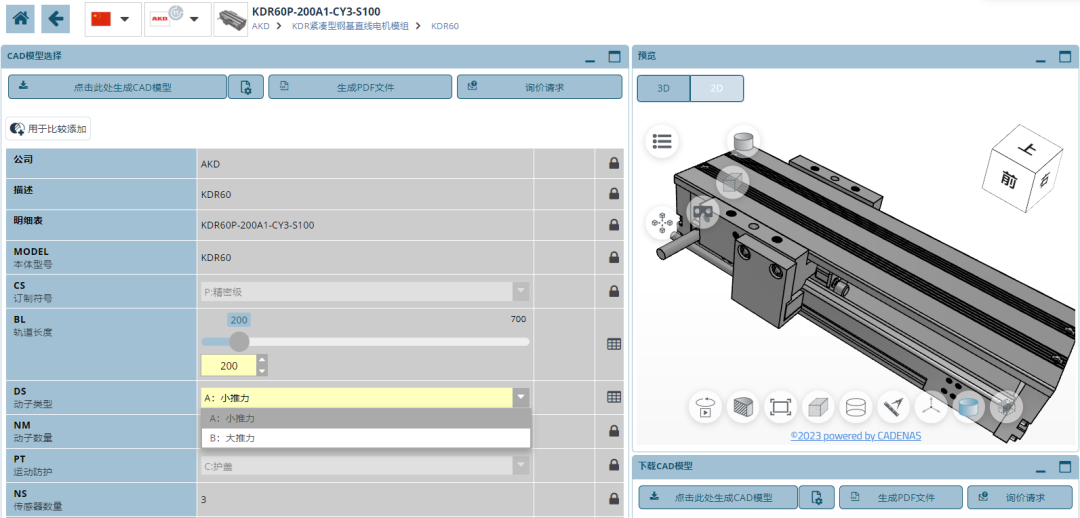Click lock icon in 描述 row

[613, 194]
